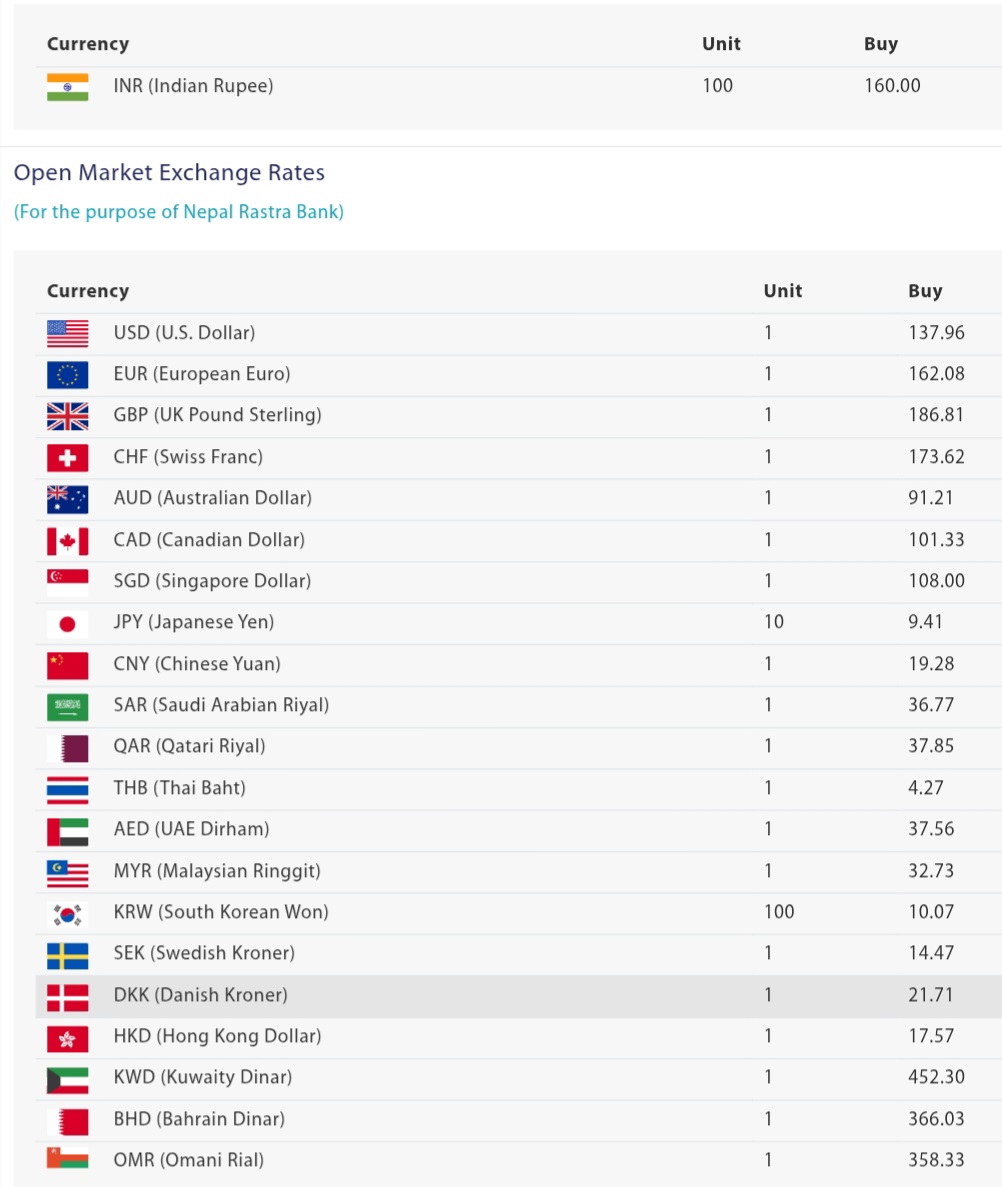Viewport: 1002px width, 1187px height.
Task: Click the Australian flag icon
Action: [x=67, y=498]
